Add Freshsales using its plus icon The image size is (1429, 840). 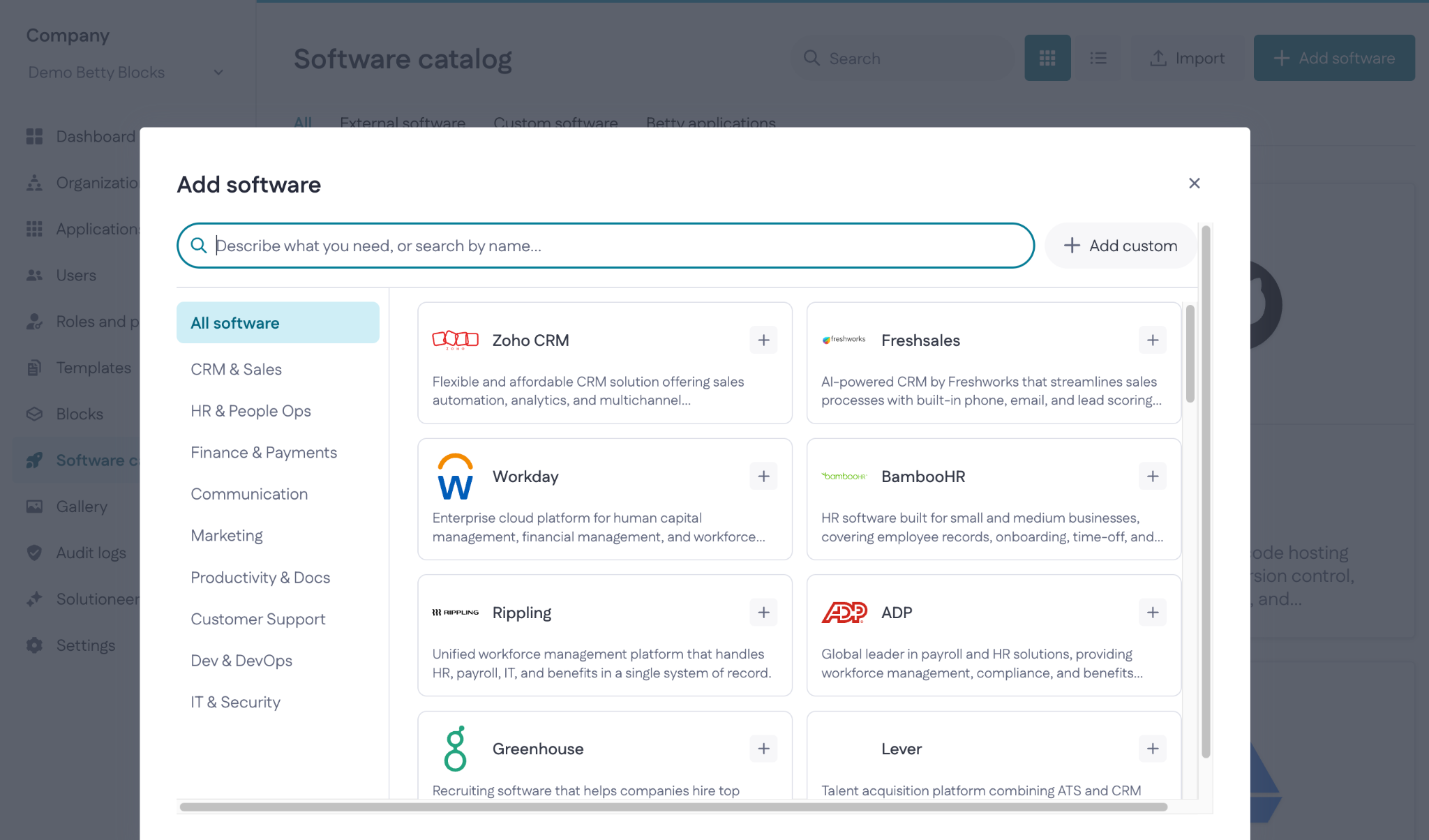pos(1152,340)
